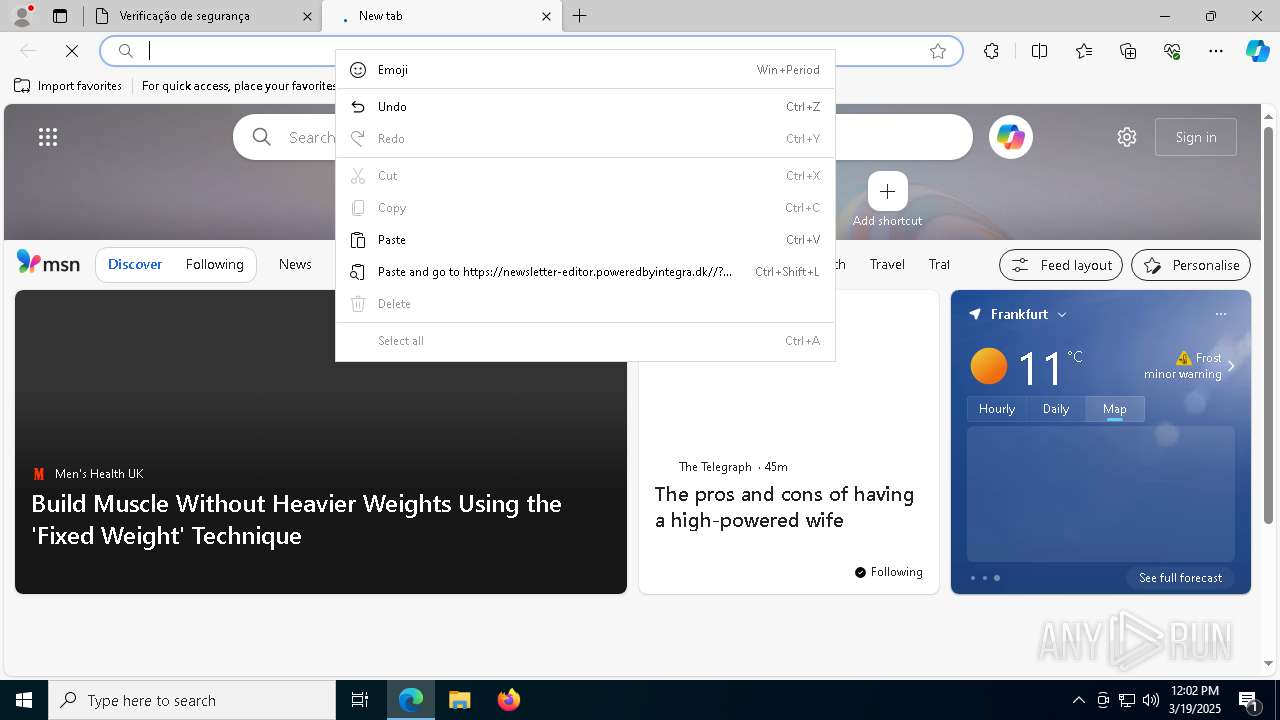Expand the Frankfurt location dropdown
The height and width of the screenshot is (720, 1280).
[x=1062, y=314]
